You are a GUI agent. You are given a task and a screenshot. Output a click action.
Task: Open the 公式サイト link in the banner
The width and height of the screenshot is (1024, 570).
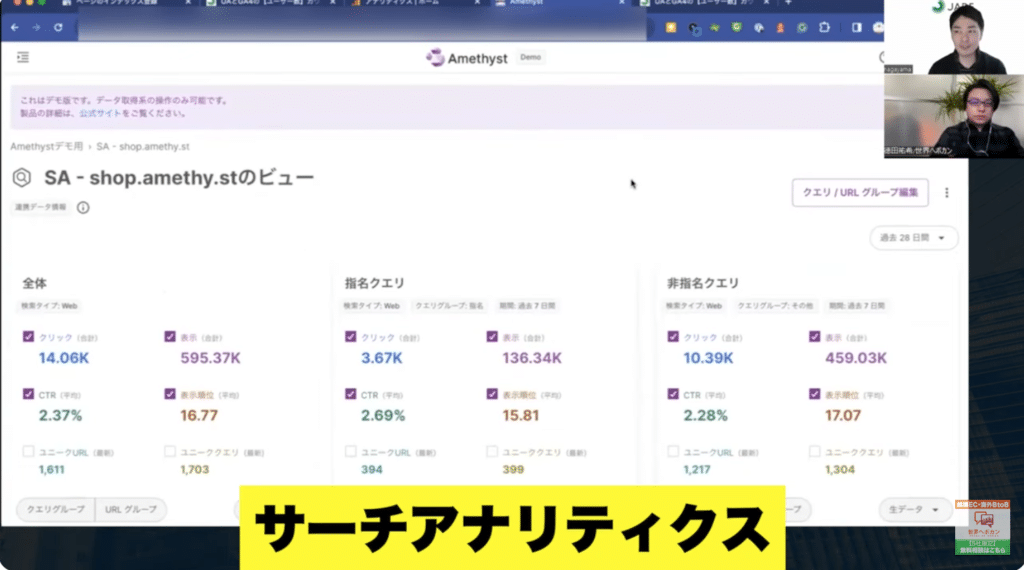coord(100,113)
